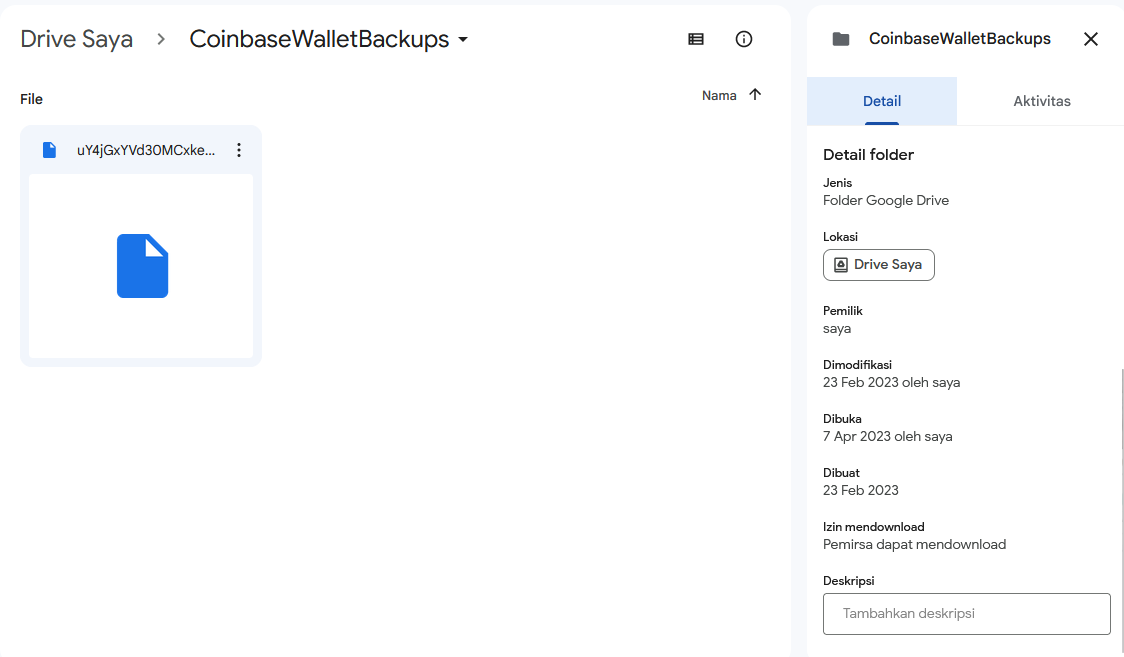Add text in the Tambahkan deskripsi field

coord(966,614)
